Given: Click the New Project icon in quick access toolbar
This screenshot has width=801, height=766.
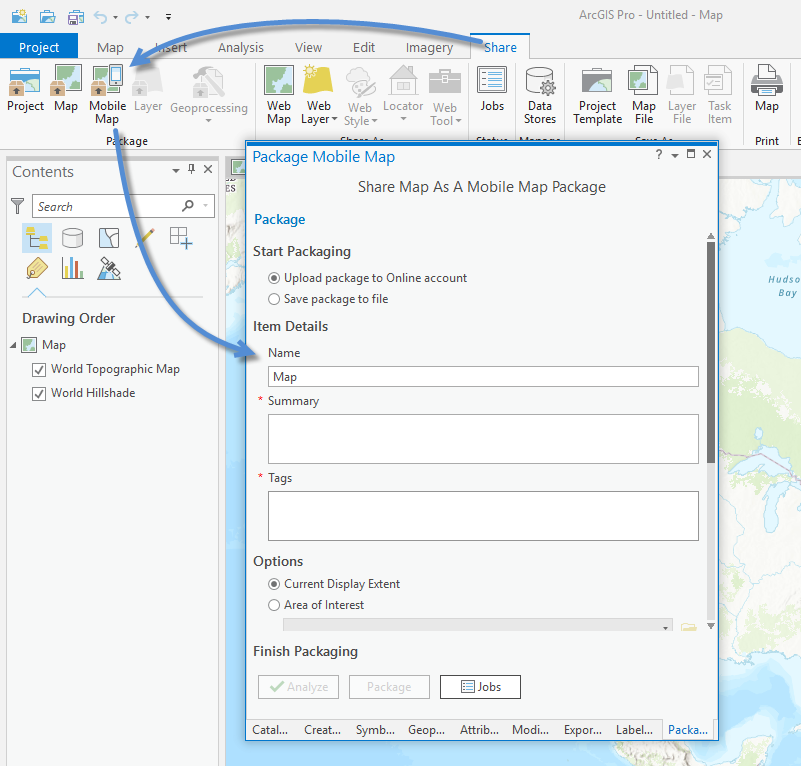Looking at the screenshot, I should tap(19, 16).
